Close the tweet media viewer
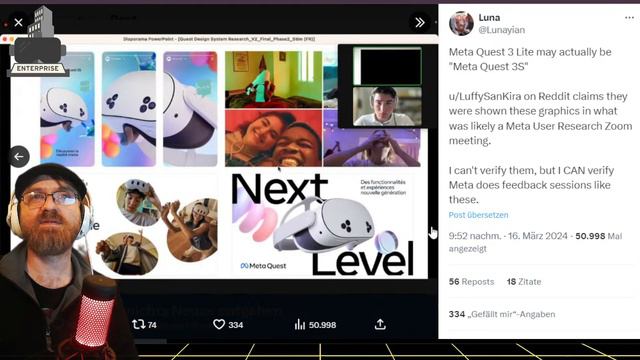The height and width of the screenshot is (360, 640). [x=18, y=22]
